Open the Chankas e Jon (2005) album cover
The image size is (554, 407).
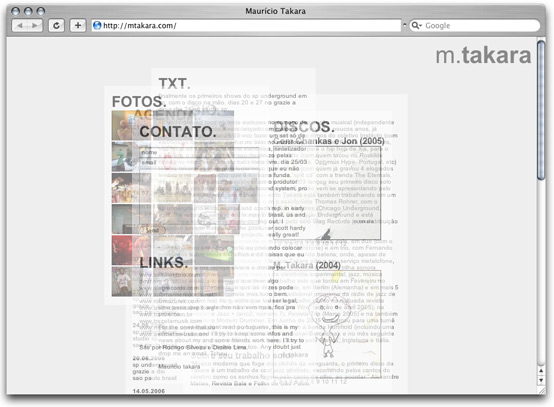pyautogui.click(x=327, y=193)
